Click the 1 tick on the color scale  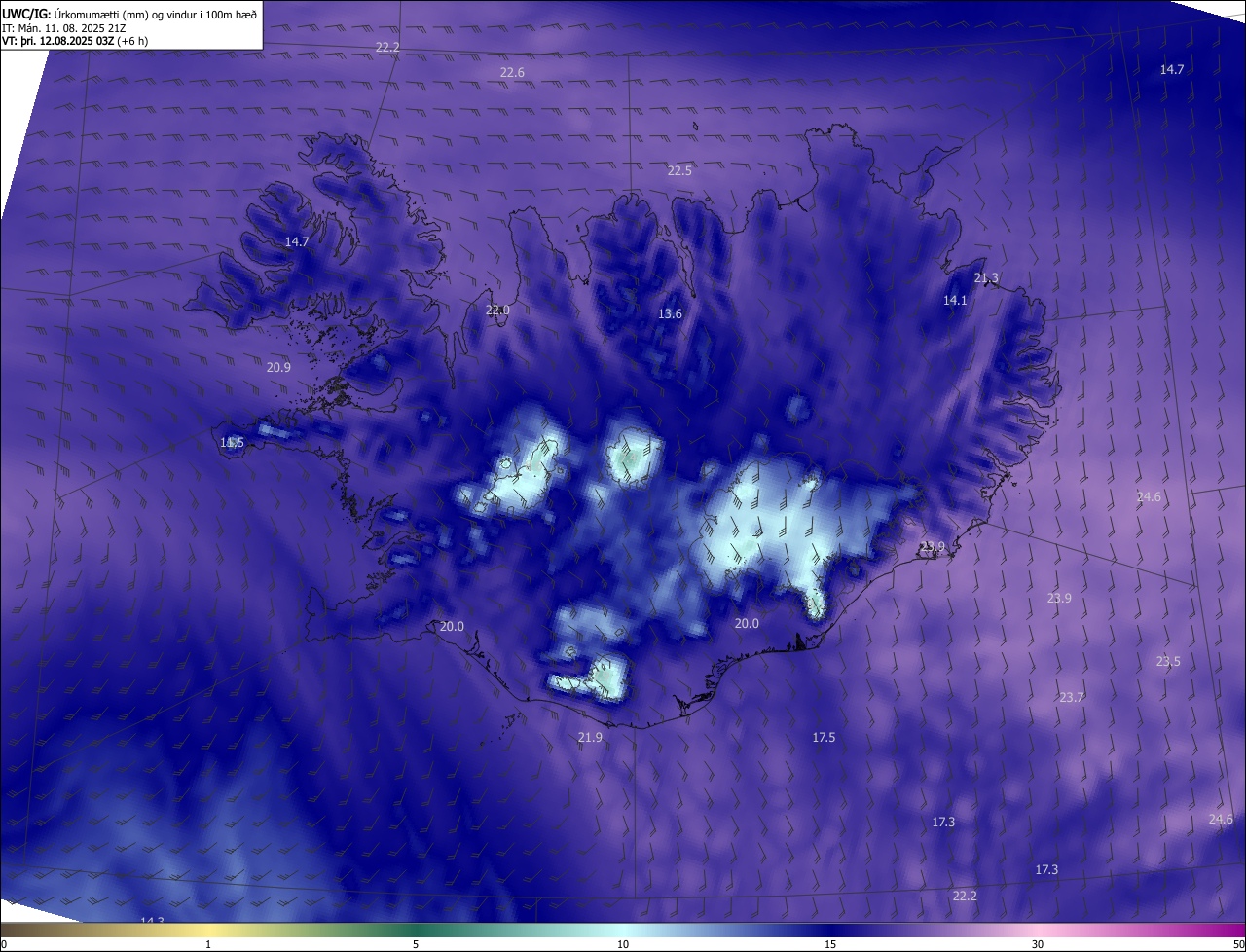point(208,944)
